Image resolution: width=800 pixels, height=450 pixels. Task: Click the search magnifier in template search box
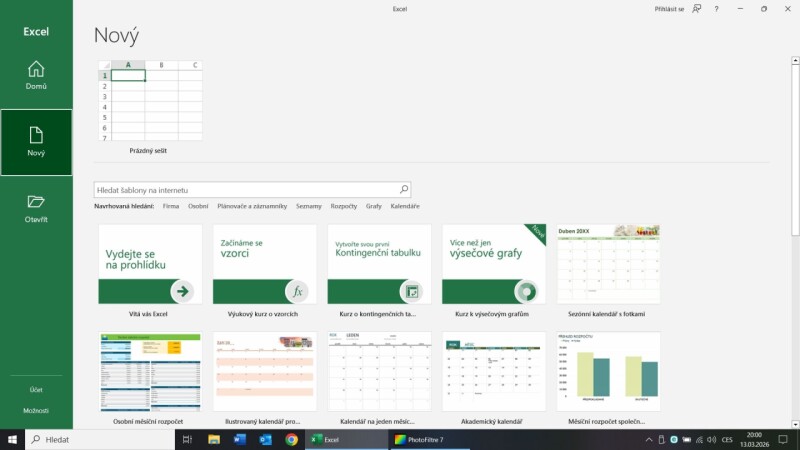[x=404, y=190]
